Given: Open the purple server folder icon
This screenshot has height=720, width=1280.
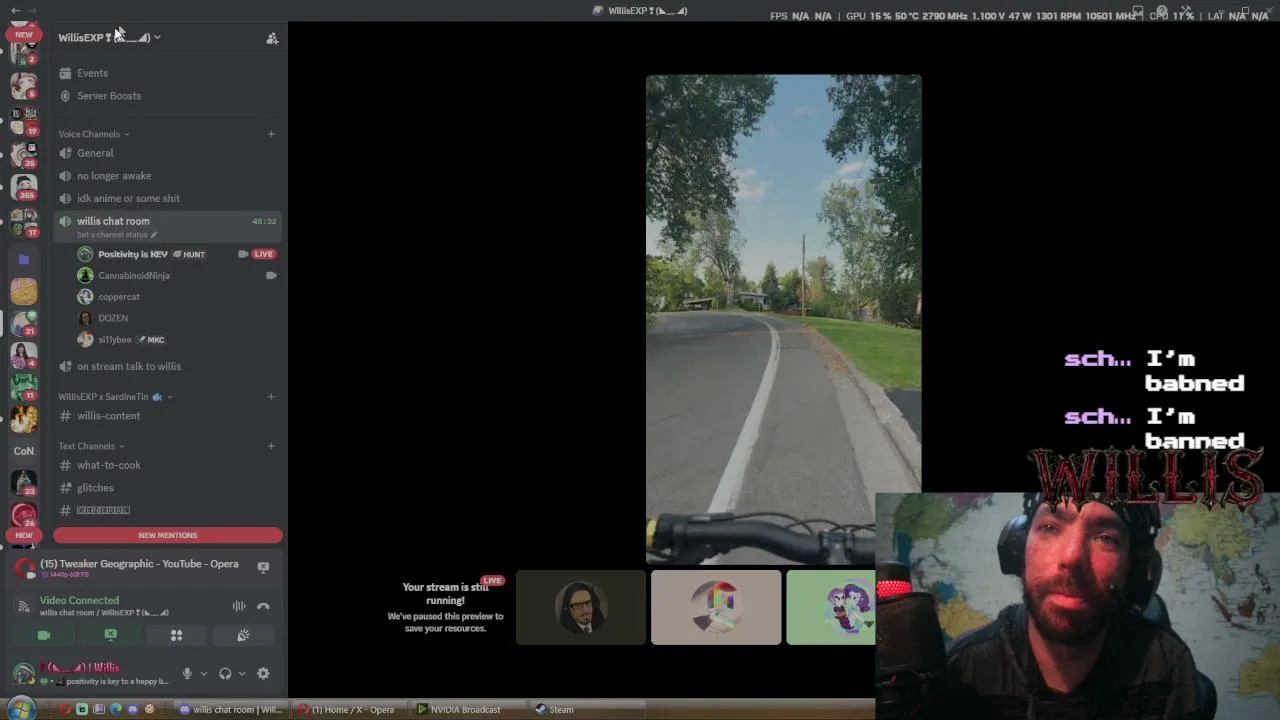Looking at the screenshot, I should tap(24, 260).
